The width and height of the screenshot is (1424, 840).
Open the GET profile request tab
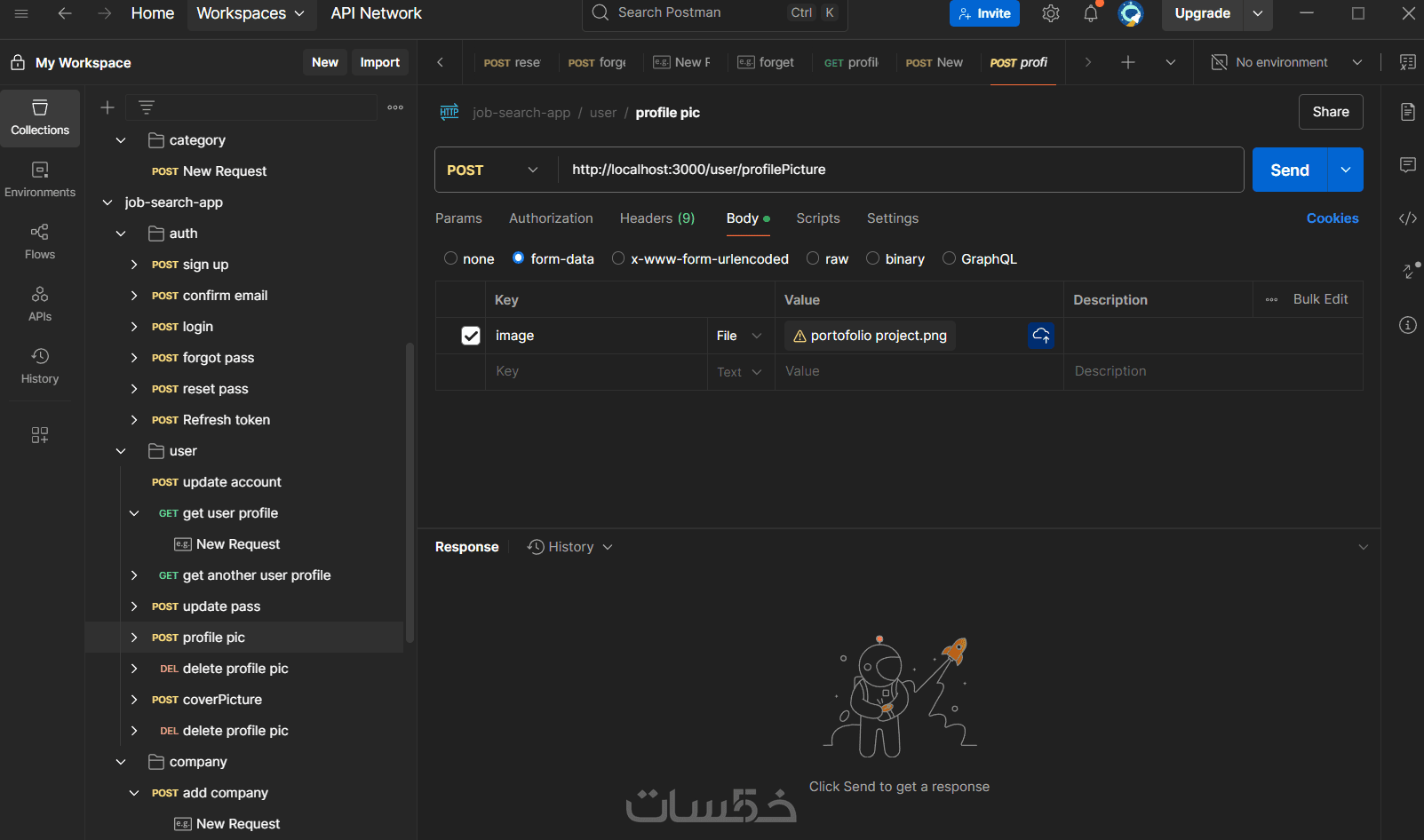pos(851,62)
